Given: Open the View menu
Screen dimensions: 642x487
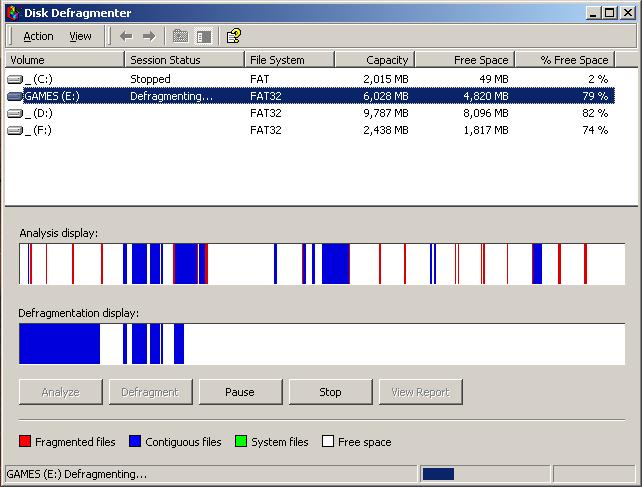Looking at the screenshot, I should coord(80,36).
